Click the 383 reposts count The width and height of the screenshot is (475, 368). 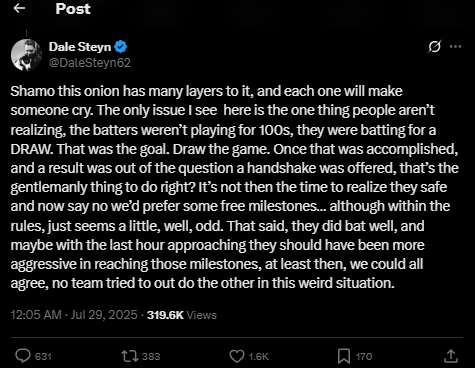pos(151,357)
